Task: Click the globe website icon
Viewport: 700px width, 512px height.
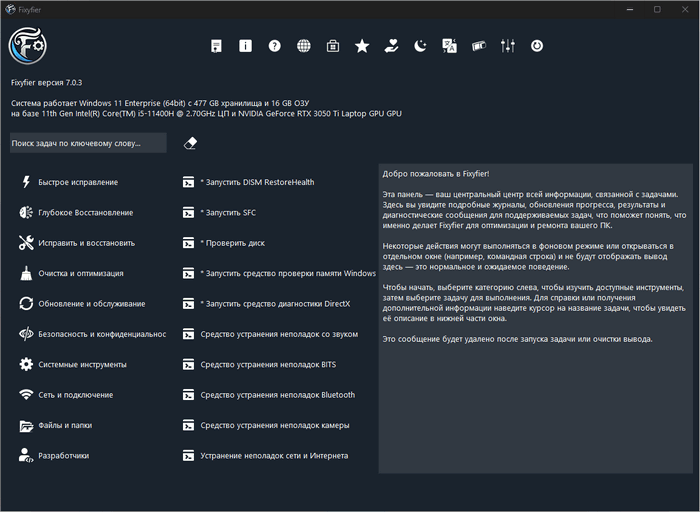Action: tap(304, 46)
